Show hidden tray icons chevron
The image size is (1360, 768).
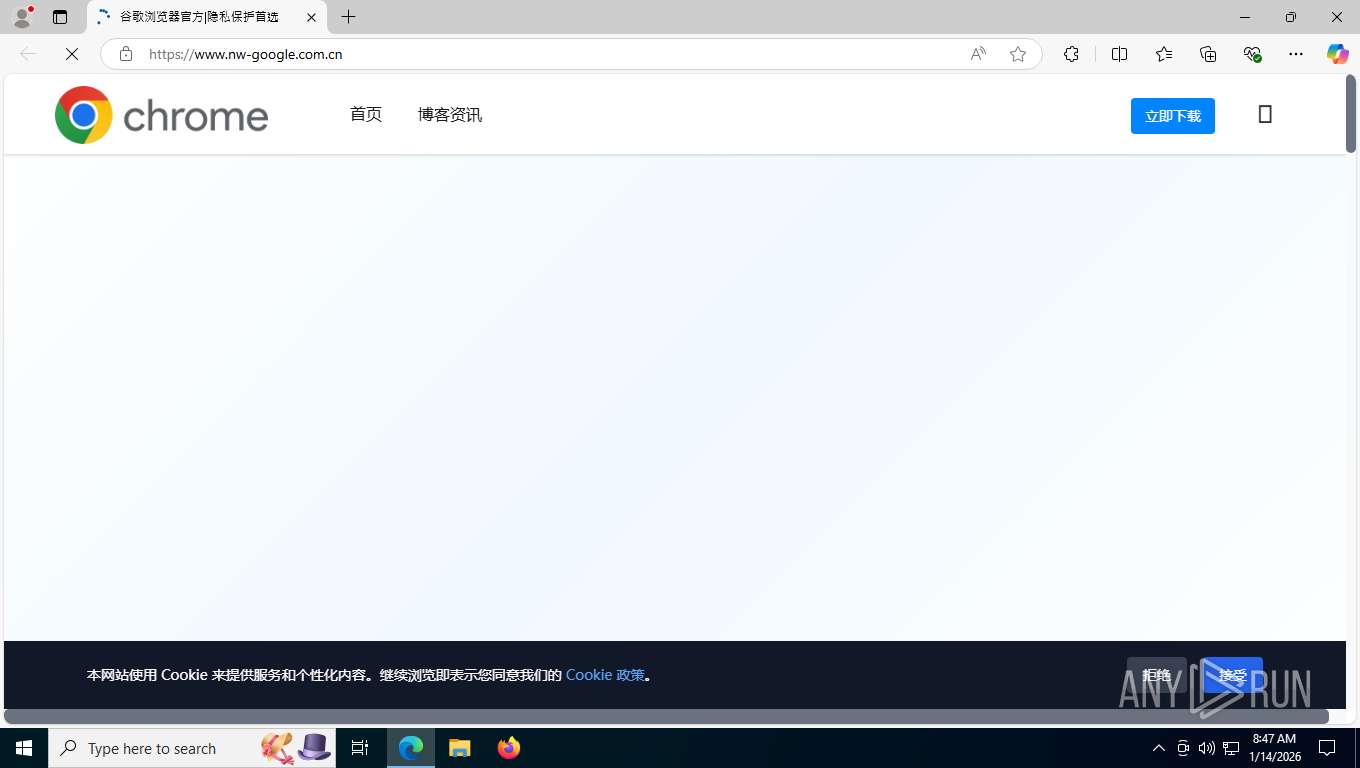point(1159,748)
